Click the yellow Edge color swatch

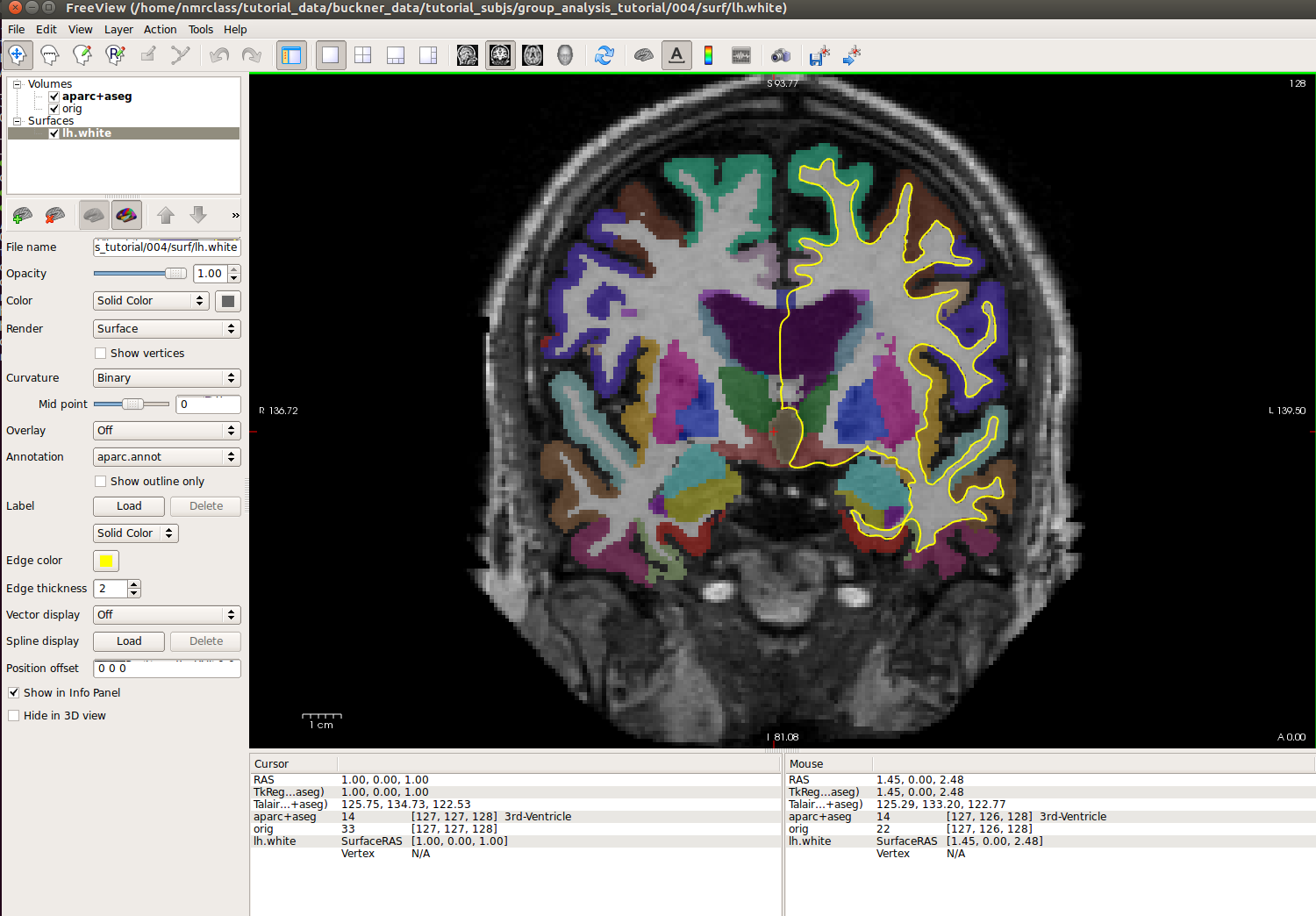pos(106,561)
